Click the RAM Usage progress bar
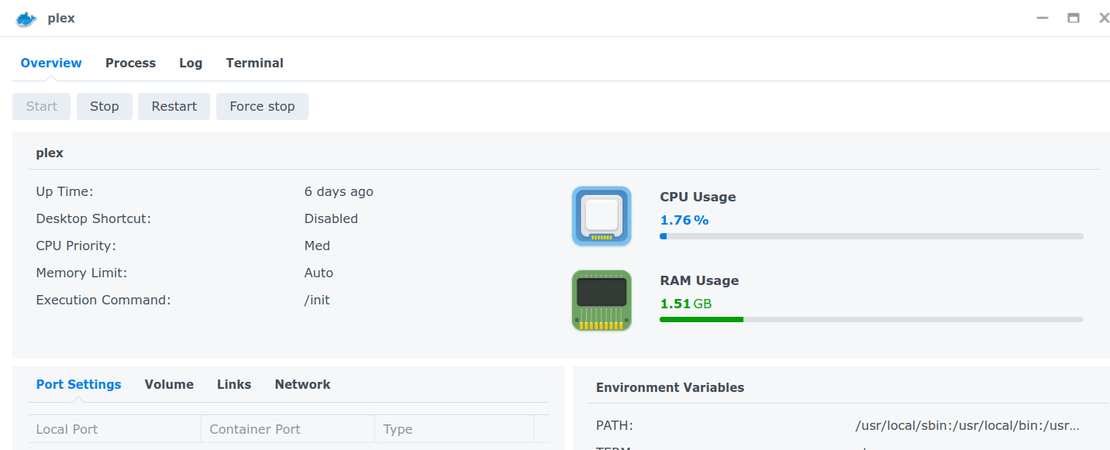This screenshot has width=1110, height=450. (x=871, y=319)
